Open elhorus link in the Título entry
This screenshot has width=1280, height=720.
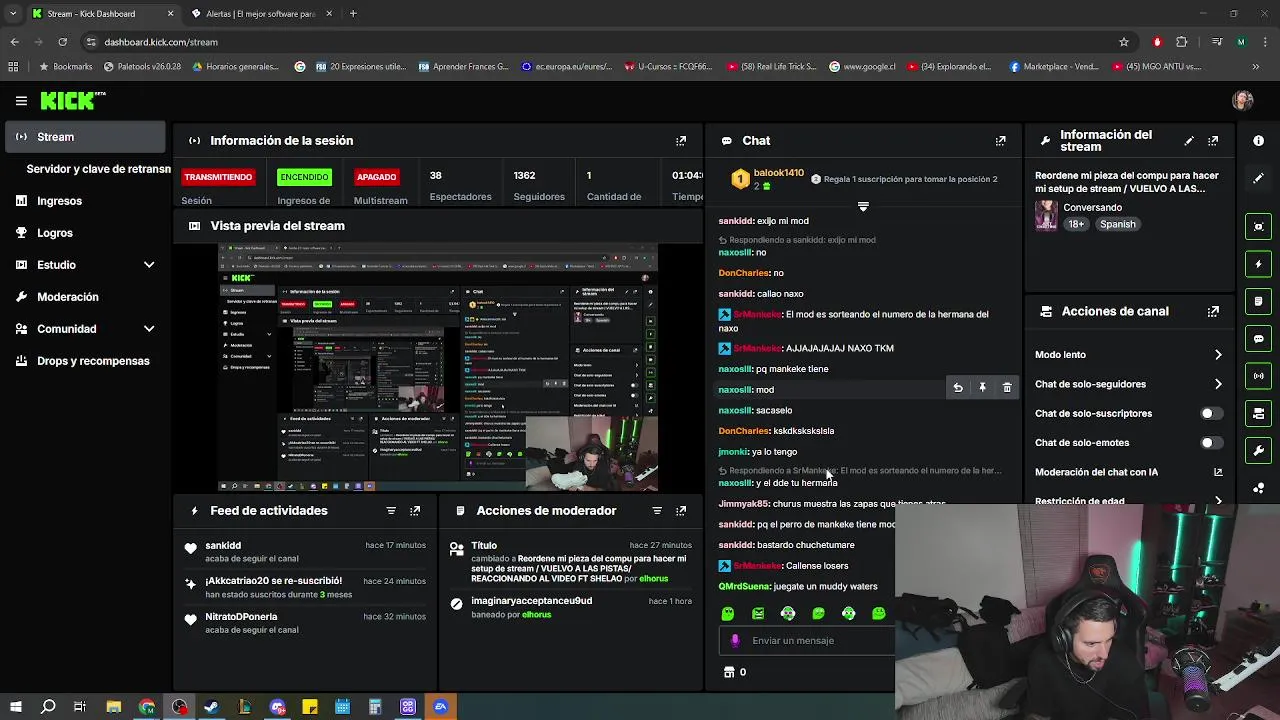point(653,579)
